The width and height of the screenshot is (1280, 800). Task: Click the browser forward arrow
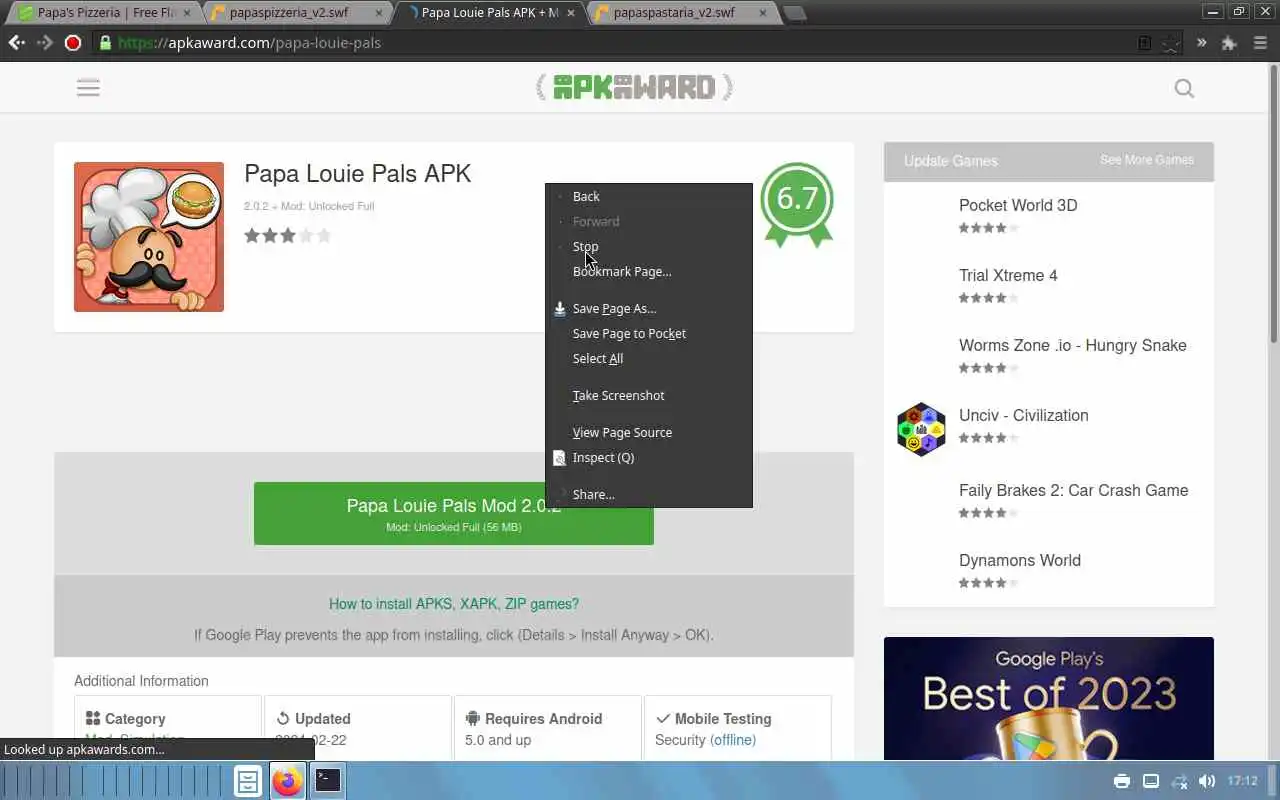tap(45, 43)
